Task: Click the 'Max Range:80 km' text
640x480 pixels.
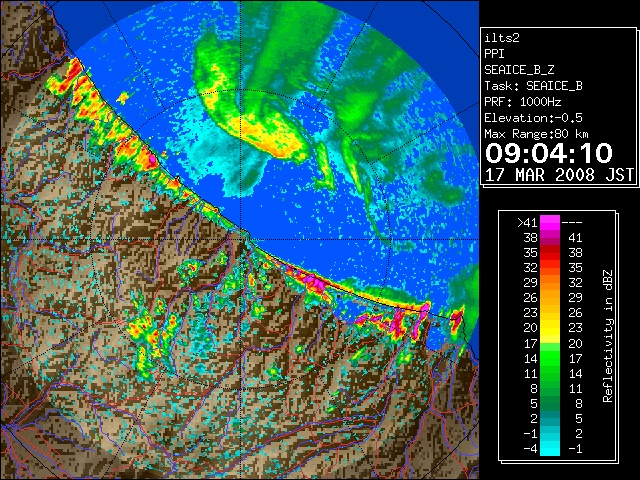Action: [x=536, y=134]
